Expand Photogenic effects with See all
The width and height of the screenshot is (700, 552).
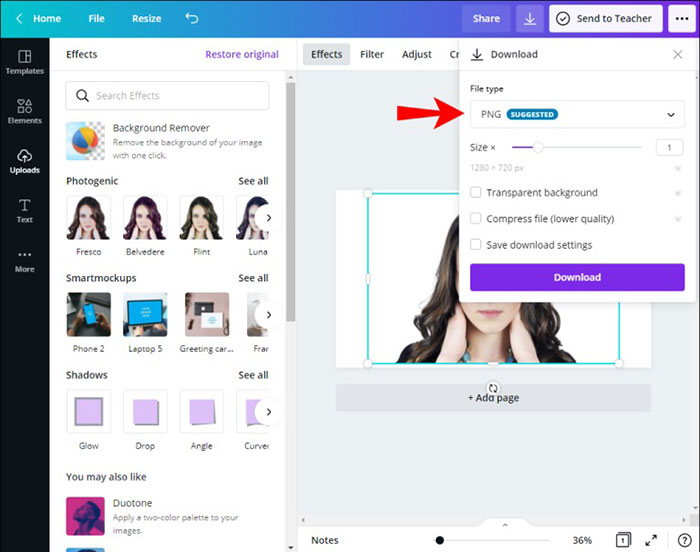(253, 181)
